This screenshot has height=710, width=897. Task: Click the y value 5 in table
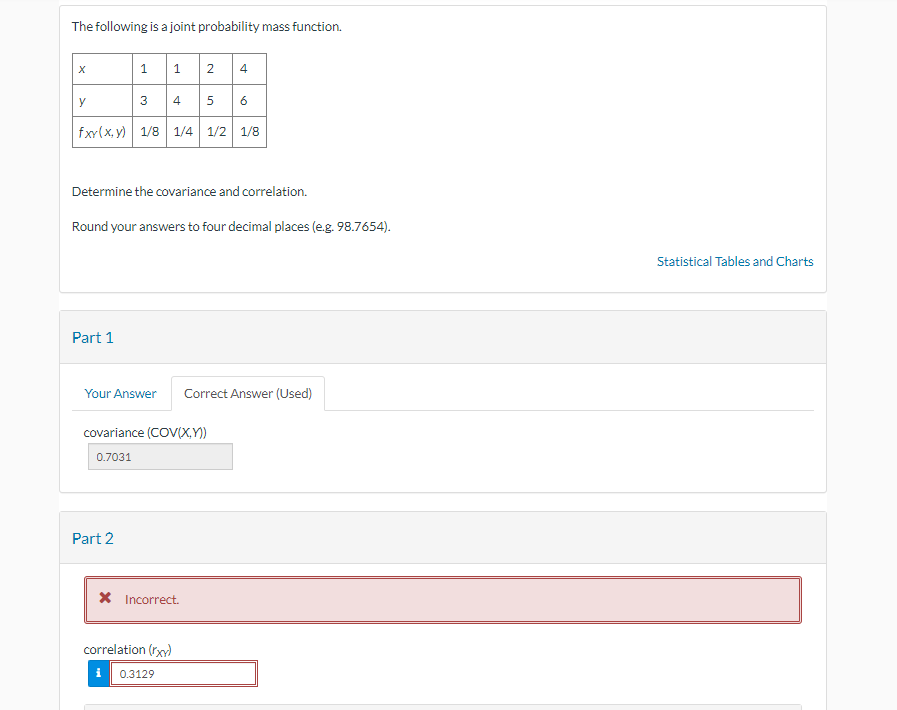pos(216,101)
